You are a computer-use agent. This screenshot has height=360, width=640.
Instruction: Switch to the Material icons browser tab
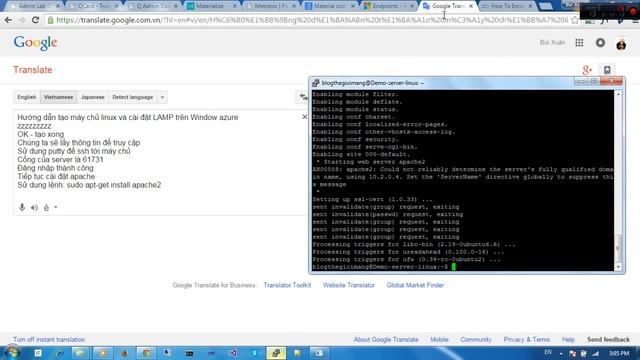330,6
